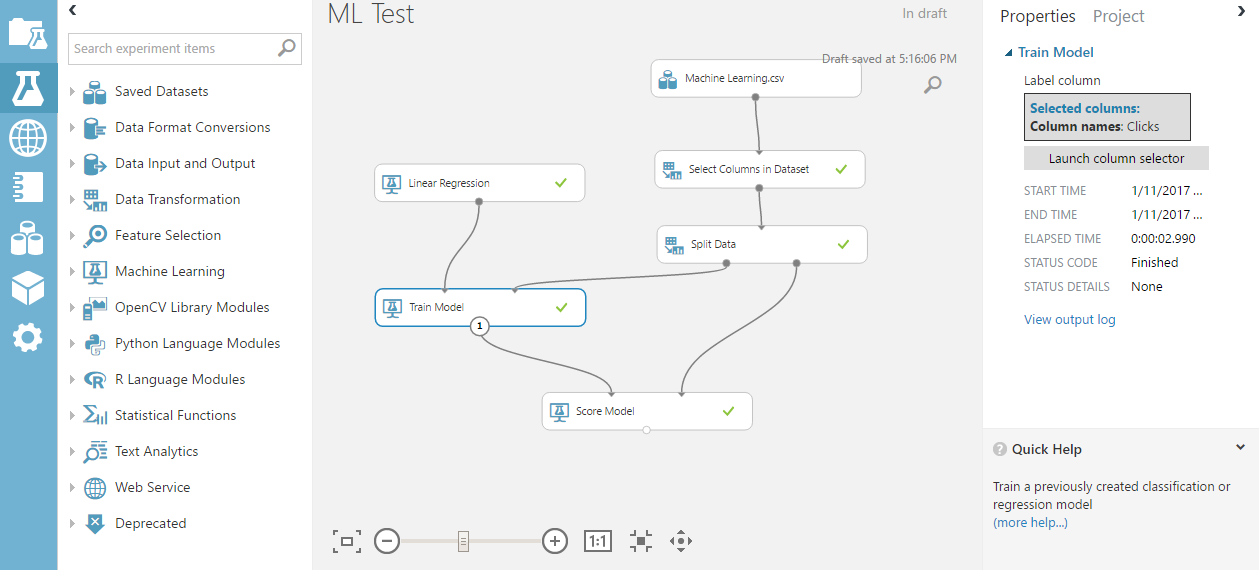
Task: Select the Select Columns in Dataset module
Action: click(x=760, y=169)
